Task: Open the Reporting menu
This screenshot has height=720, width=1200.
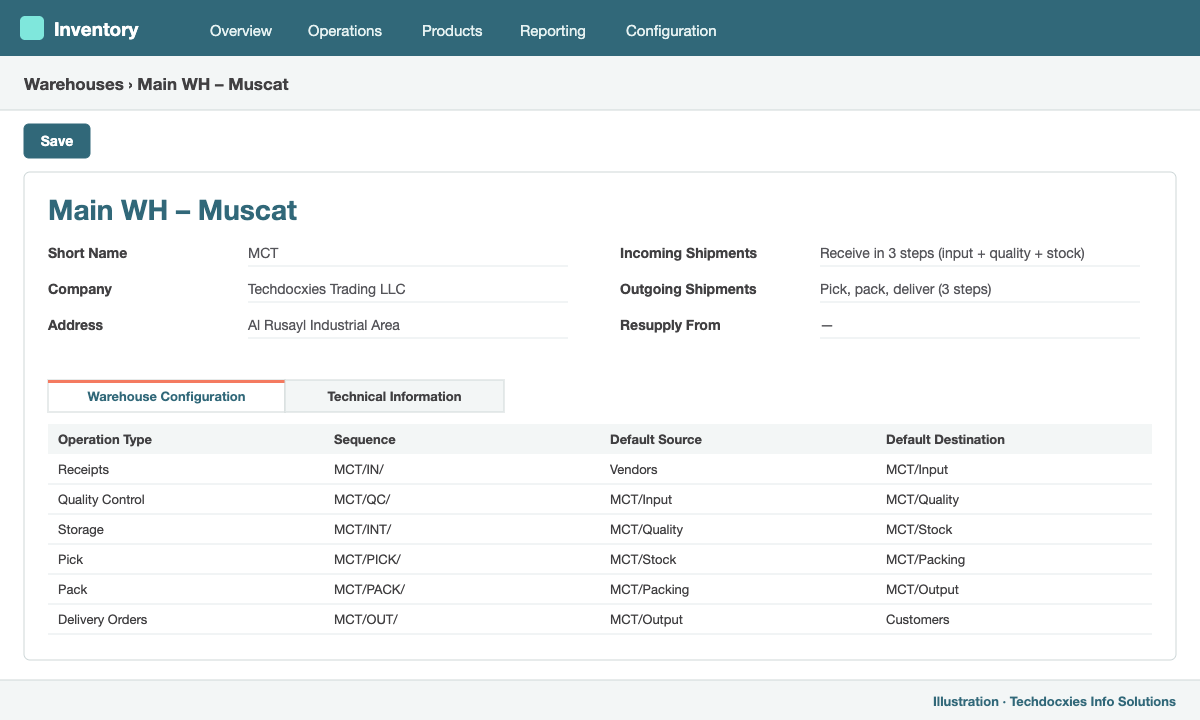Action: coord(553,31)
